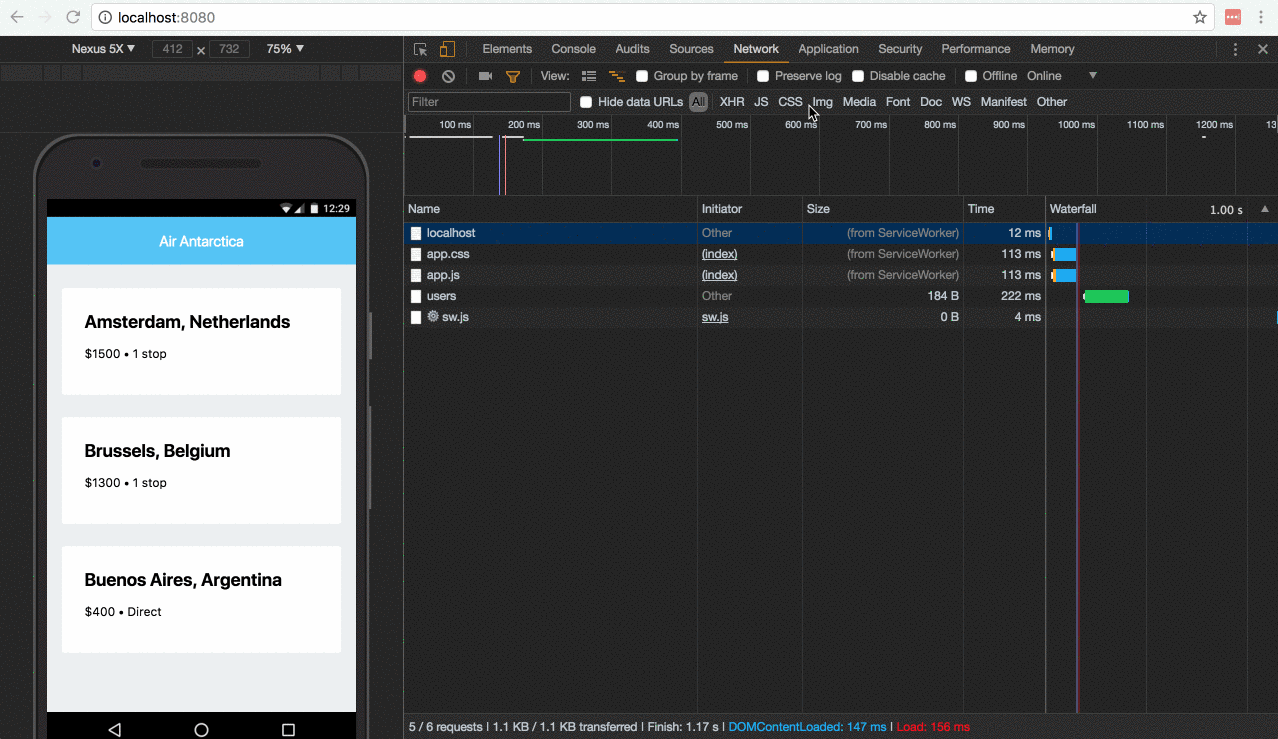Screen dimensions: 1278x739
Task: Click the browser forward arrow
Action: pos(45,17)
